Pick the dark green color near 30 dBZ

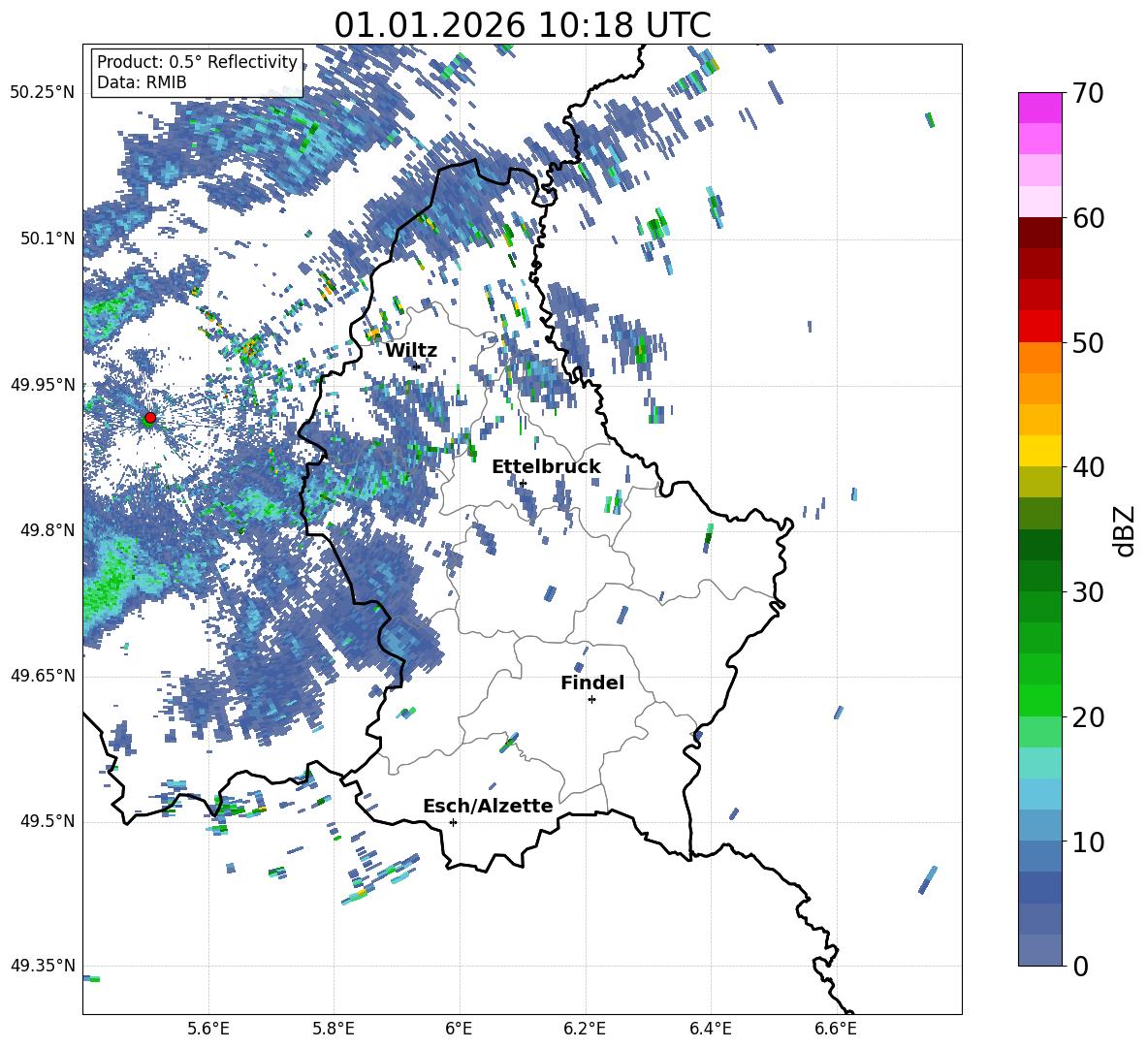[1039, 575]
